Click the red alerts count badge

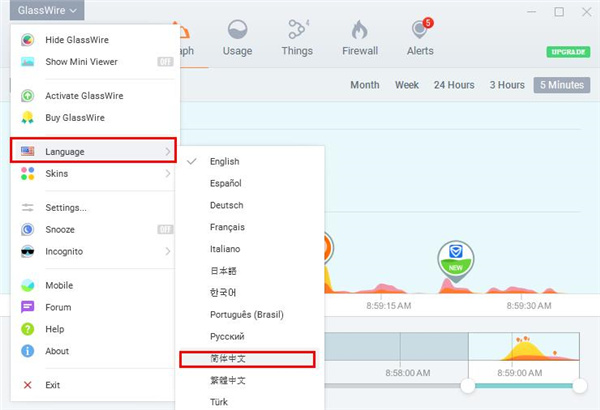[x=428, y=23]
